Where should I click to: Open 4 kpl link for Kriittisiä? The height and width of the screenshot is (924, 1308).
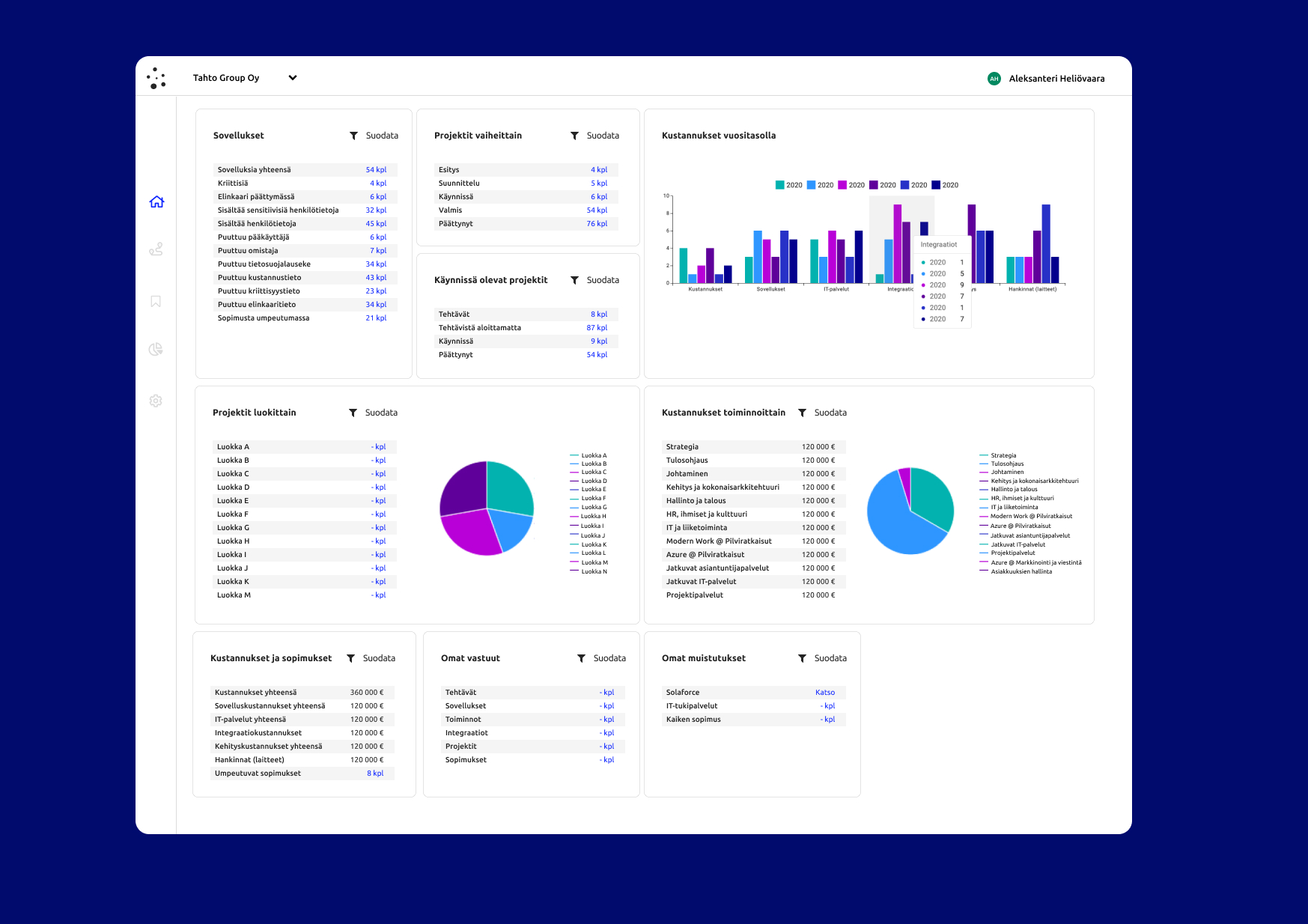pos(378,183)
